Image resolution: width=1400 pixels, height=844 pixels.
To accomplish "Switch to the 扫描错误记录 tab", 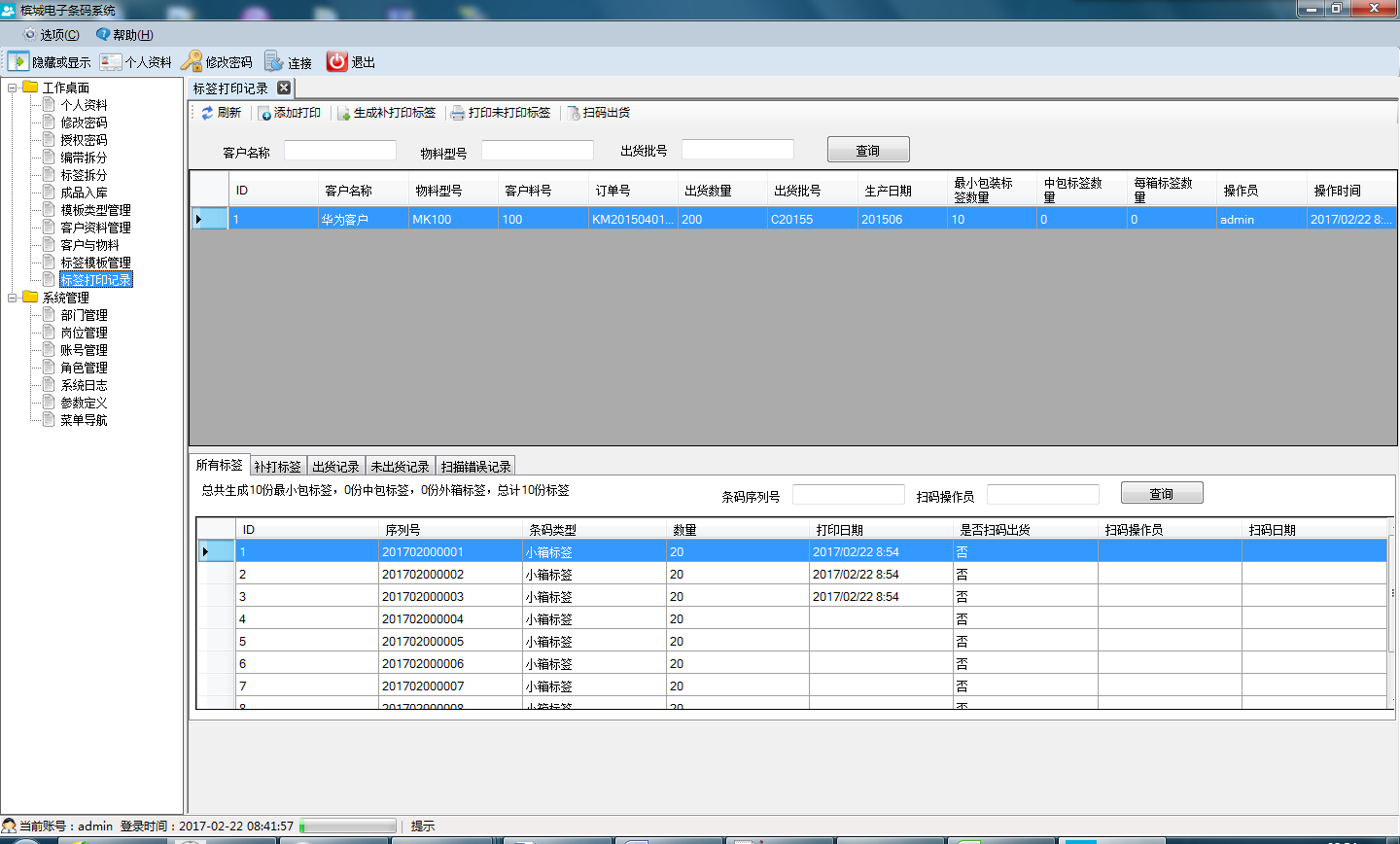I will 475,467.
